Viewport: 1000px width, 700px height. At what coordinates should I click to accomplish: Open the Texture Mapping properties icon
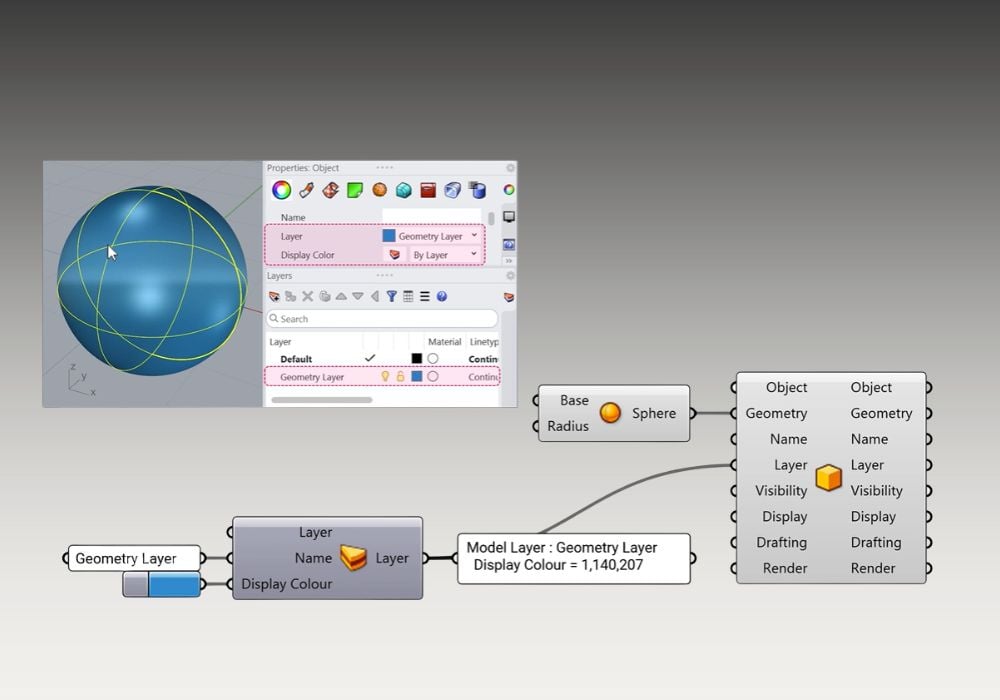pyautogui.click(x=330, y=190)
